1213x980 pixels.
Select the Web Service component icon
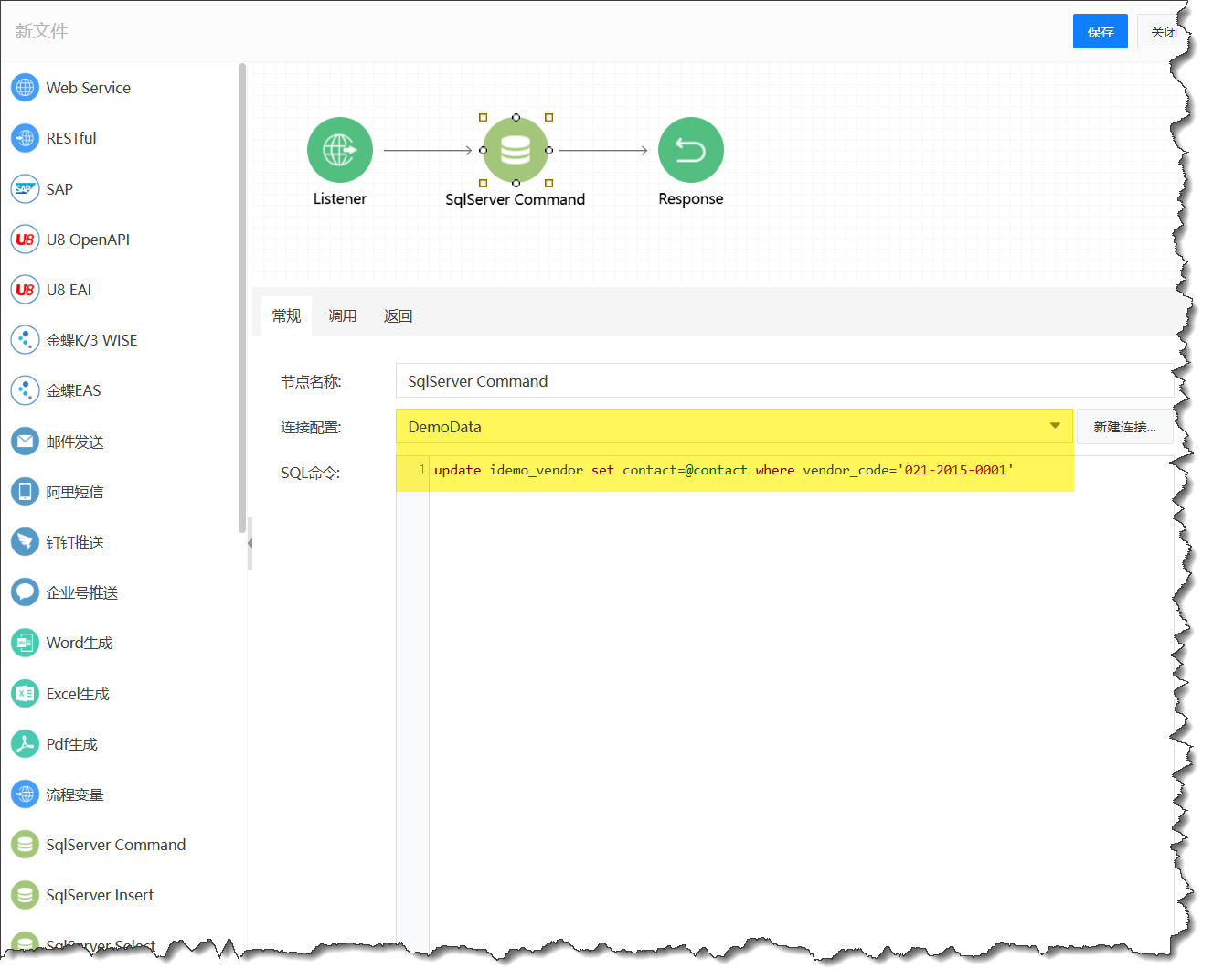25,88
